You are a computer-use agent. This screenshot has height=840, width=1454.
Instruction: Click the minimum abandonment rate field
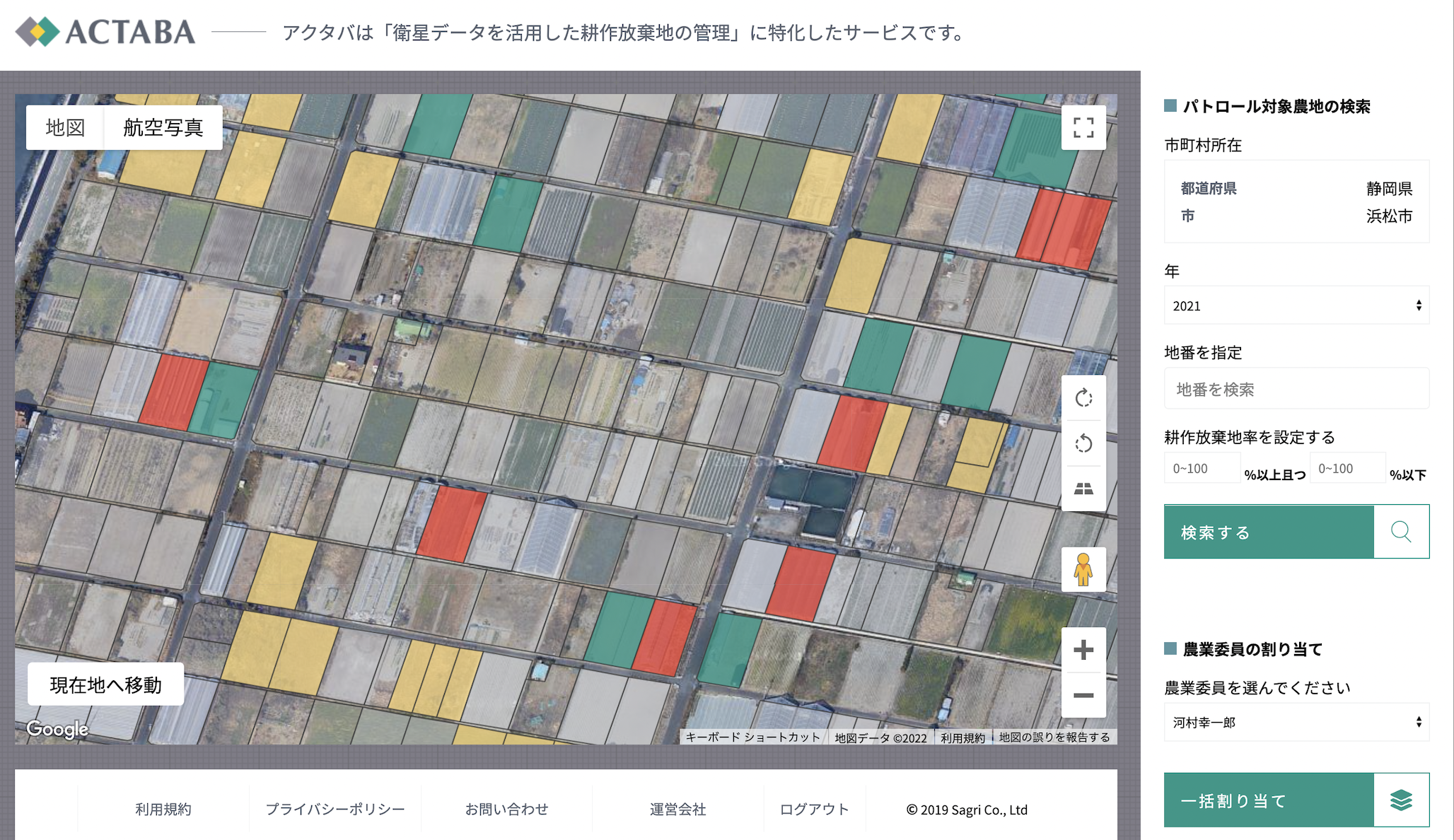tap(1202, 468)
